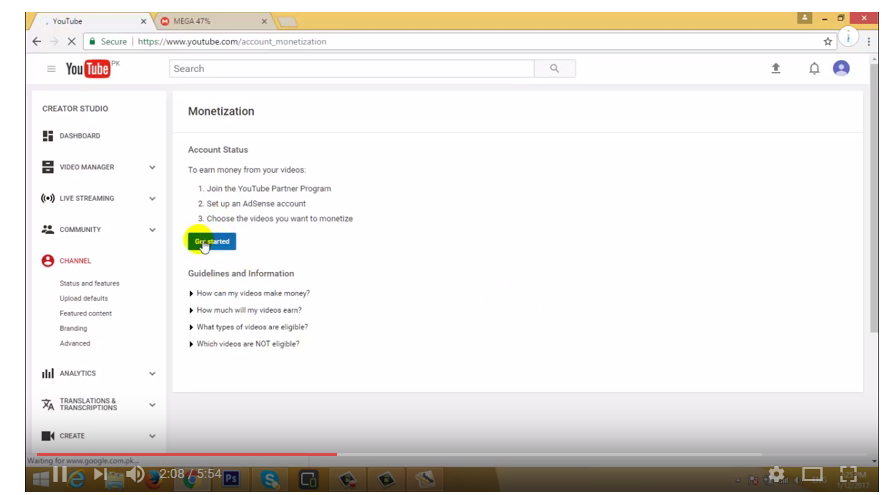Expand 'How much will my videos earn?'
Screen dimensions: 891x495
pos(245,310)
